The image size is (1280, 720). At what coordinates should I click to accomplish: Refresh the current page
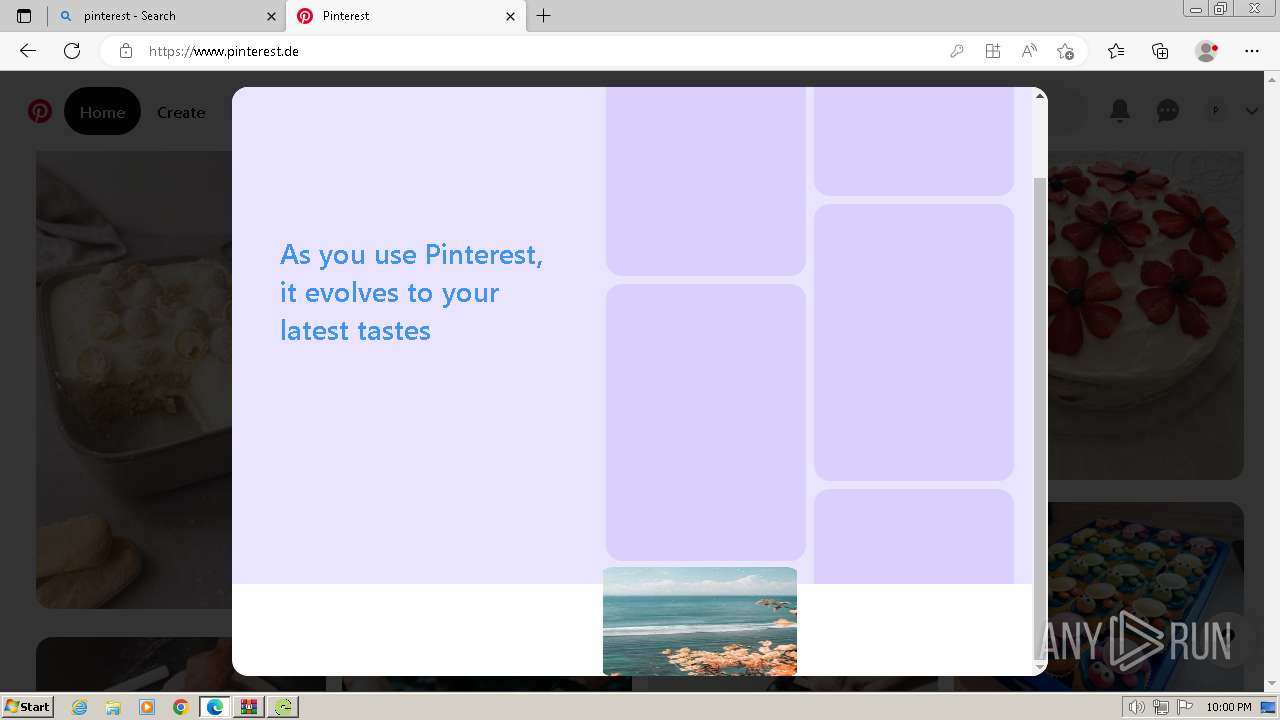click(x=72, y=51)
